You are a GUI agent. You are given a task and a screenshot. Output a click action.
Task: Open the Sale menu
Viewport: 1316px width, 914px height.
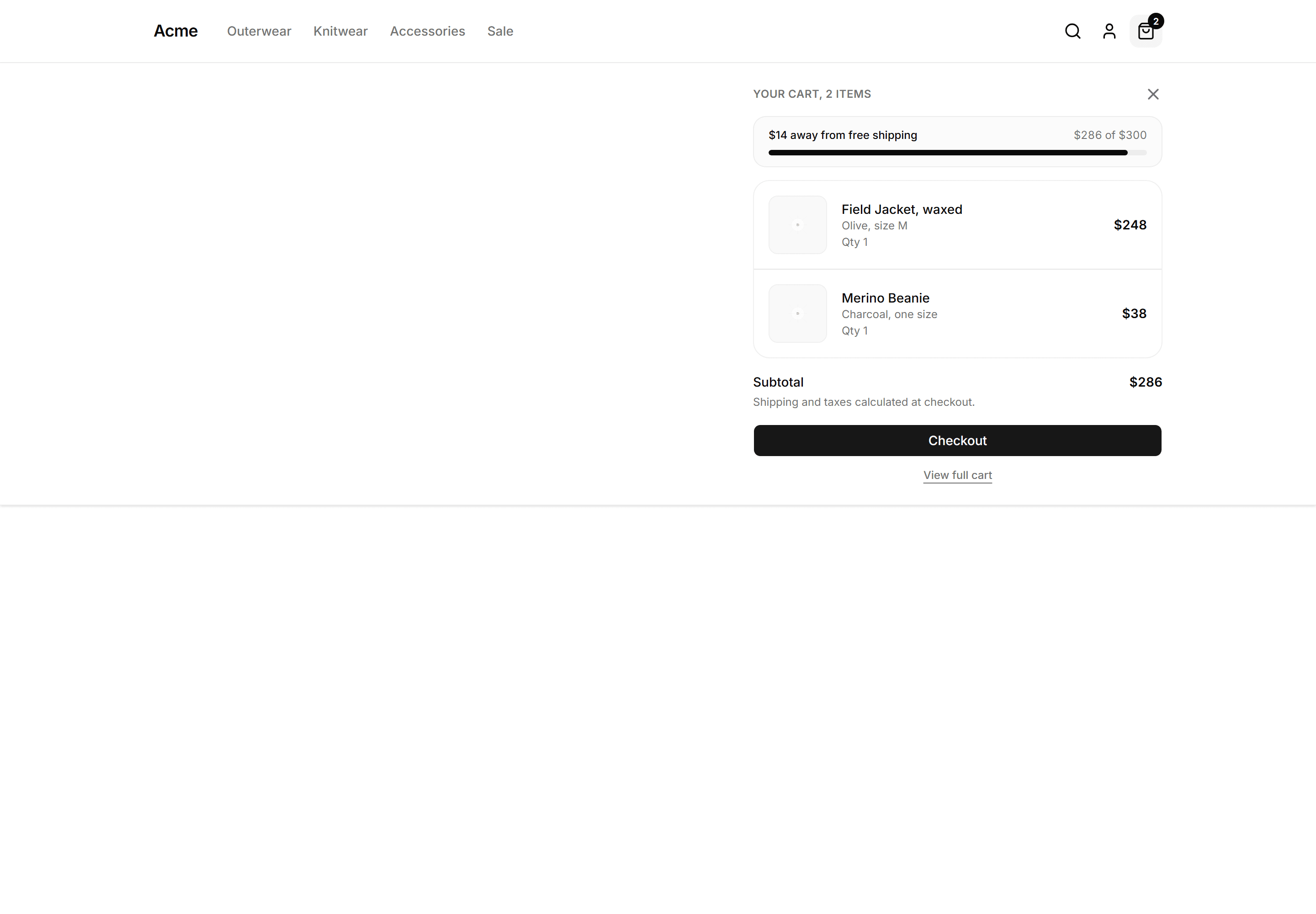[500, 31]
